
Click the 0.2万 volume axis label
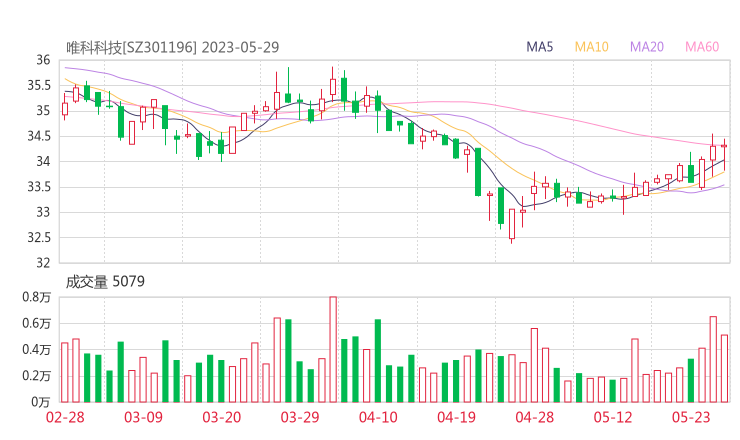click(36, 376)
